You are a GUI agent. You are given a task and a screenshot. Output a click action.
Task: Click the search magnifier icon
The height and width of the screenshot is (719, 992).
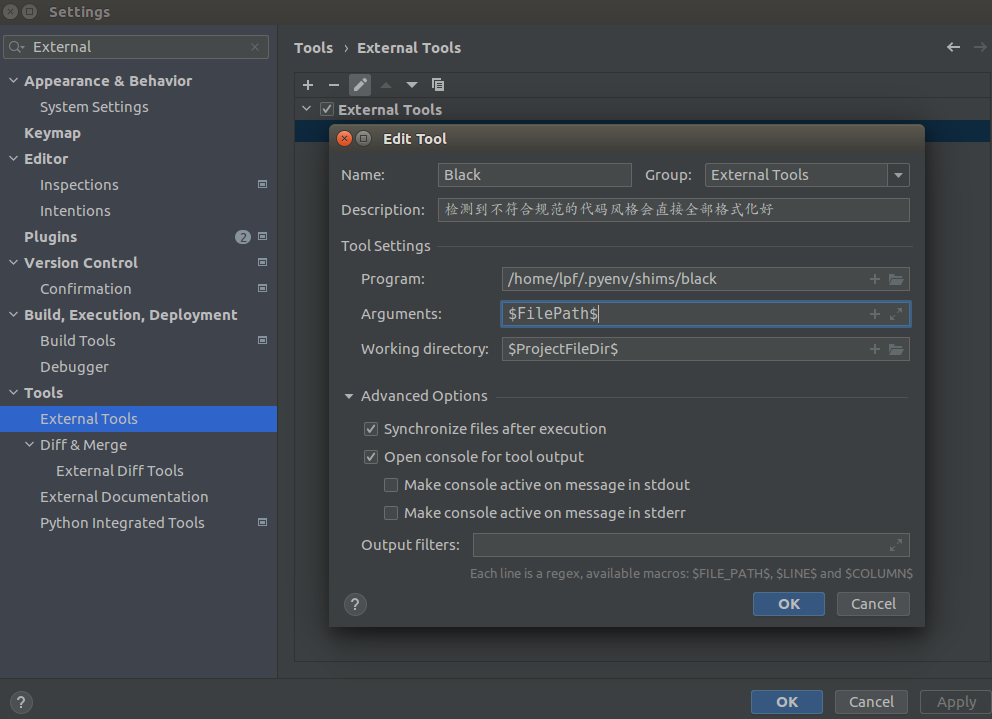(x=16, y=47)
